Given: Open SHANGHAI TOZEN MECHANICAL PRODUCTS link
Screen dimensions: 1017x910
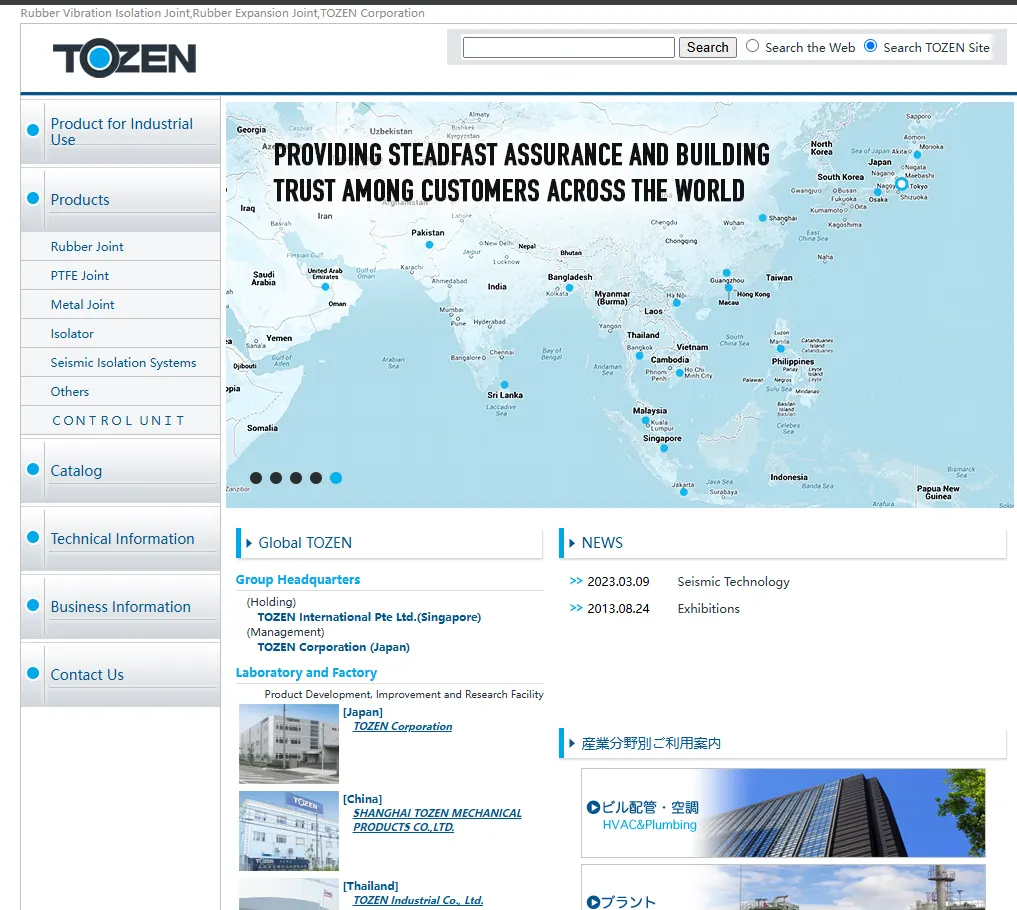Looking at the screenshot, I should click(437, 820).
